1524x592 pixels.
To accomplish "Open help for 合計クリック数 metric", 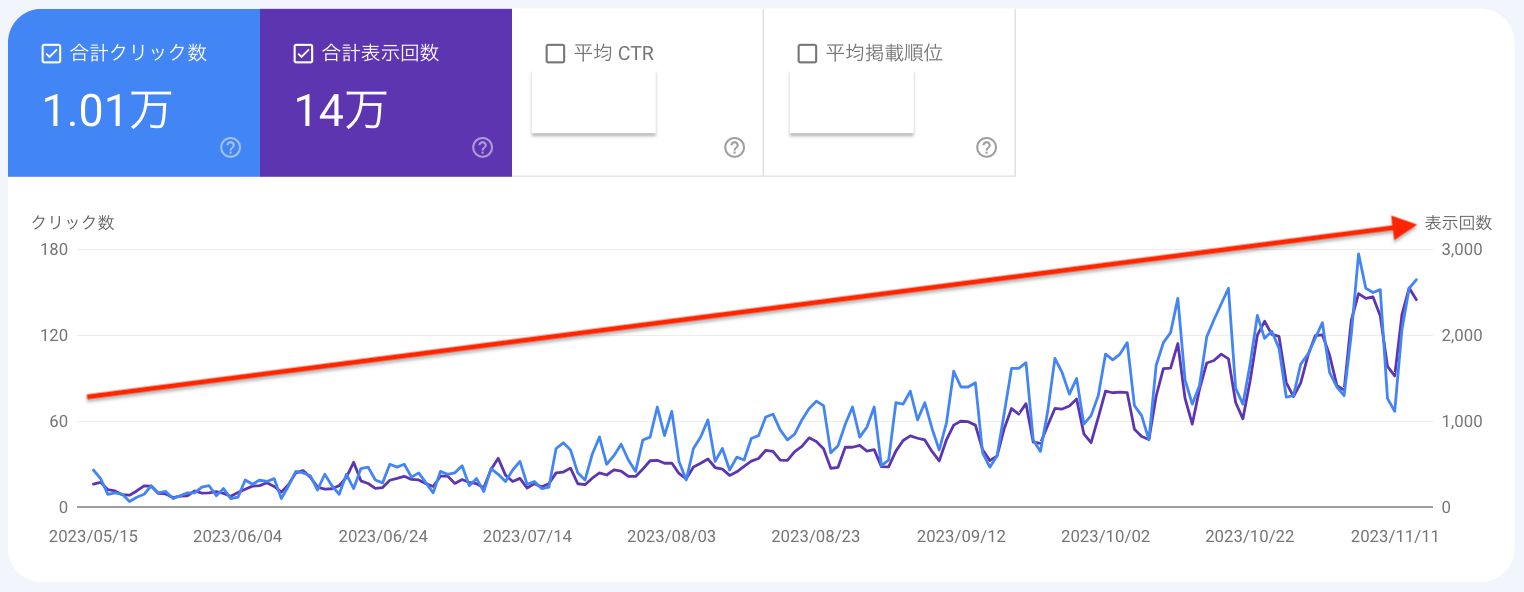I will coord(229,147).
